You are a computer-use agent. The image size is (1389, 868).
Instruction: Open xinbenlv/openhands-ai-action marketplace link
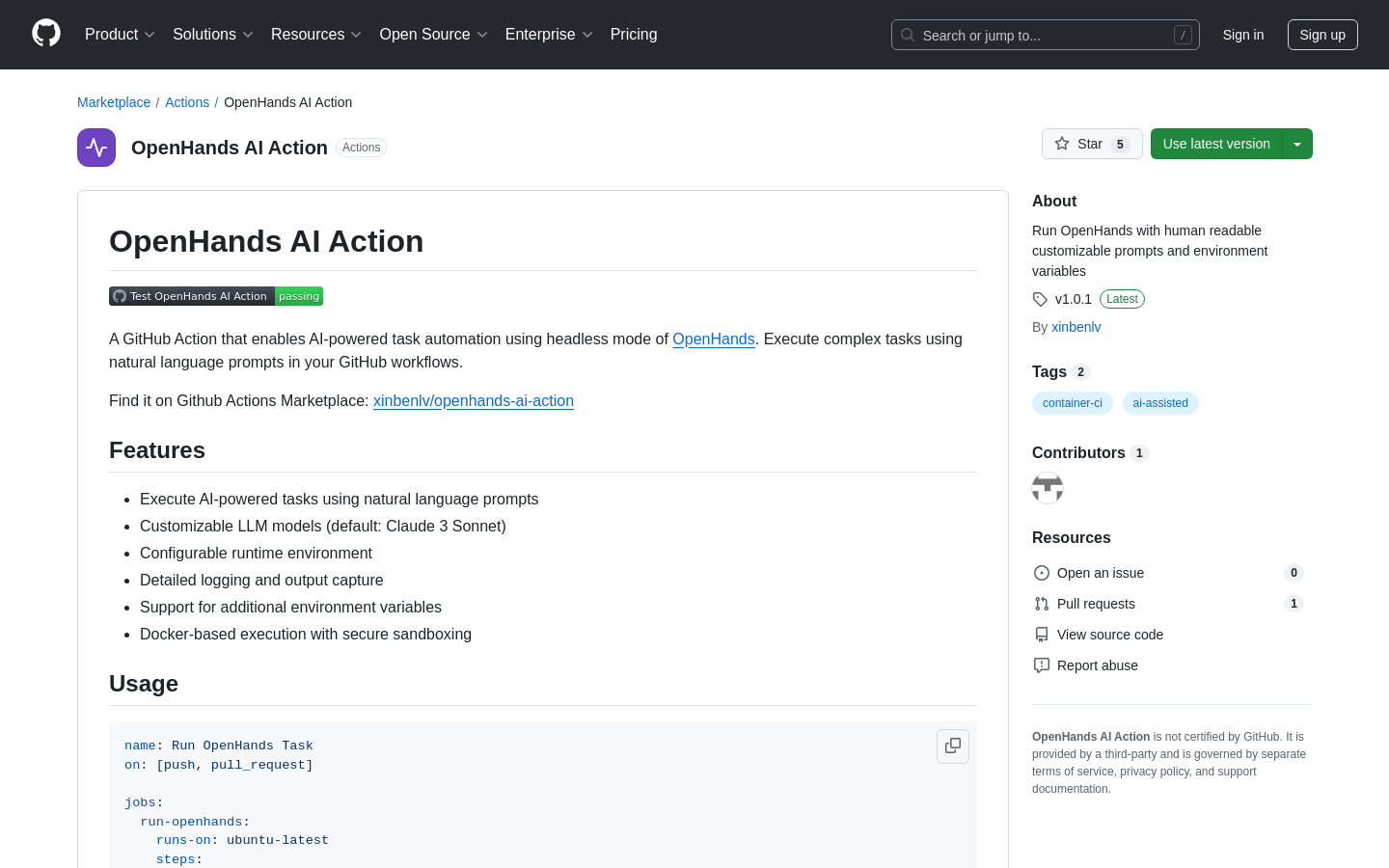tap(474, 400)
